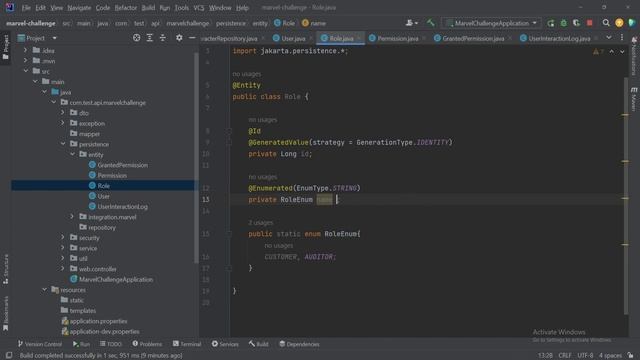Open the VCS menu

tap(199, 8)
